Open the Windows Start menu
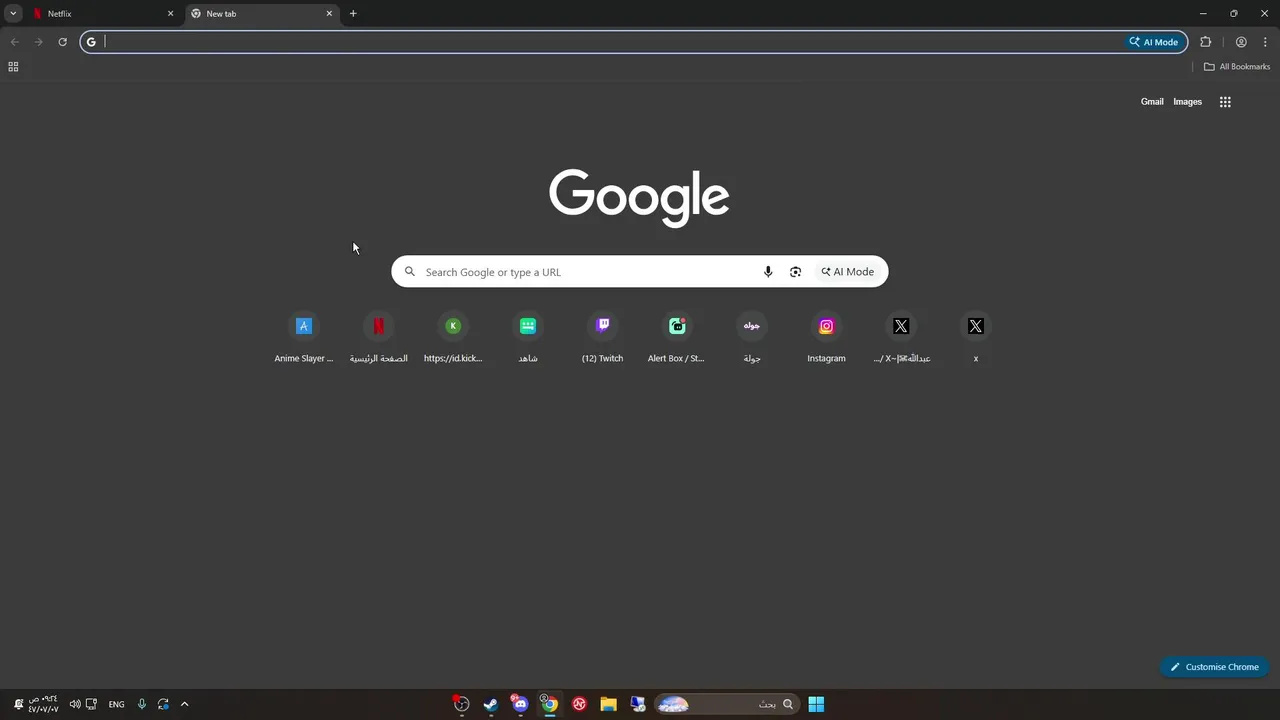The image size is (1280, 720). tap(816, 704)
